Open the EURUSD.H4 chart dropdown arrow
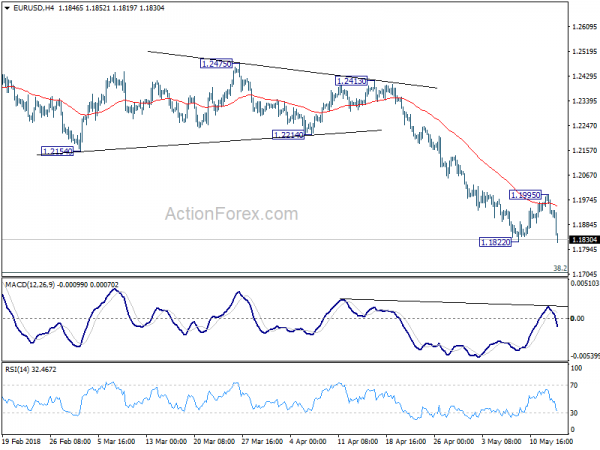600x450 pixels. [x=7, y=8]
